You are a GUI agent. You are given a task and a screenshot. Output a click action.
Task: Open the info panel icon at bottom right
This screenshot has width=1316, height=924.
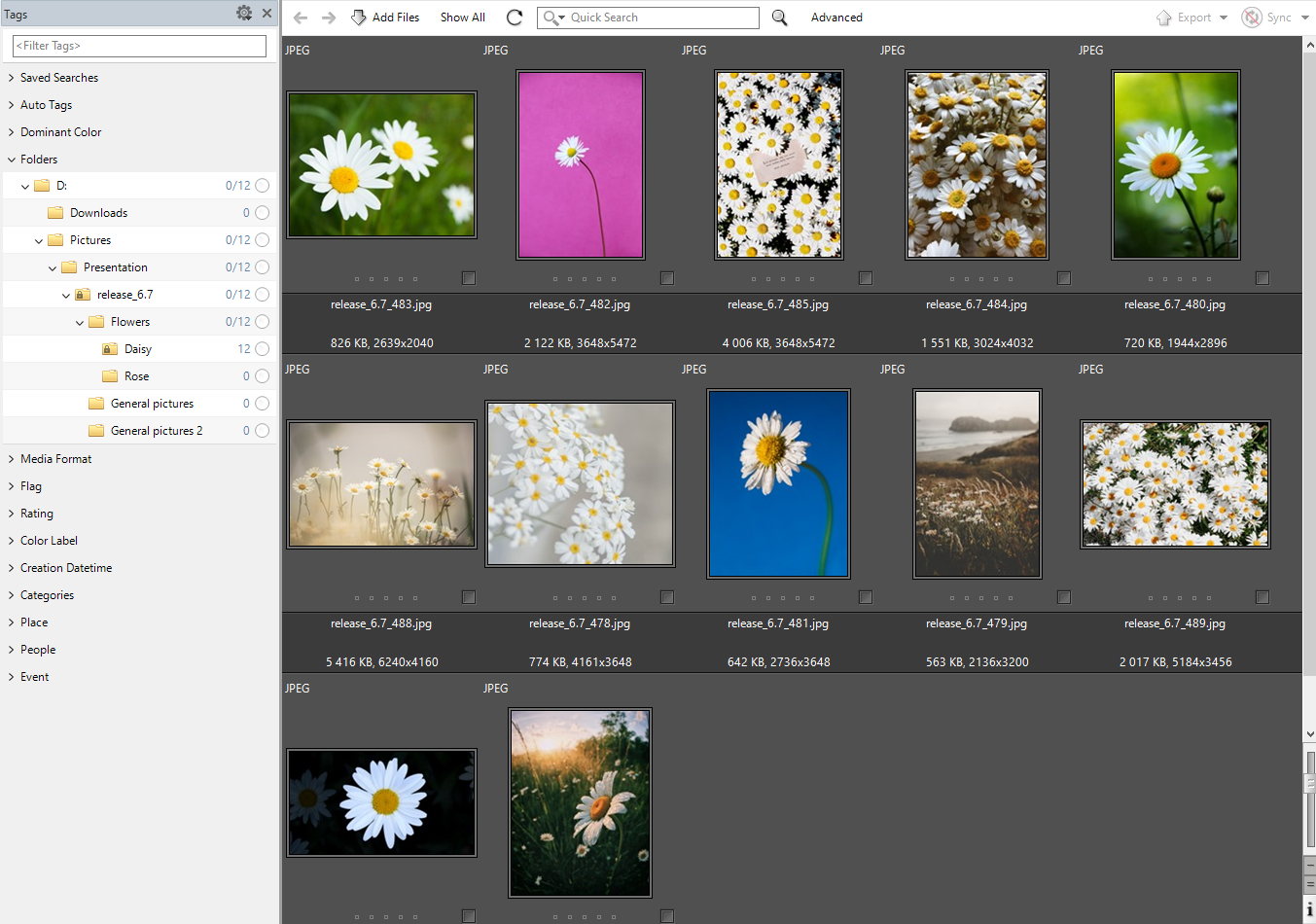[x=1309, y=909]
